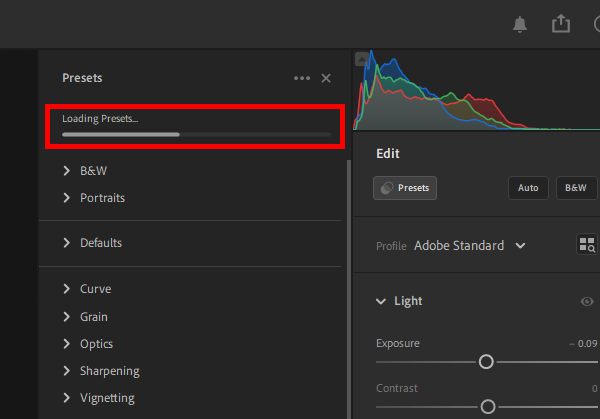Close the Presets panel

(x=326, y=78)
